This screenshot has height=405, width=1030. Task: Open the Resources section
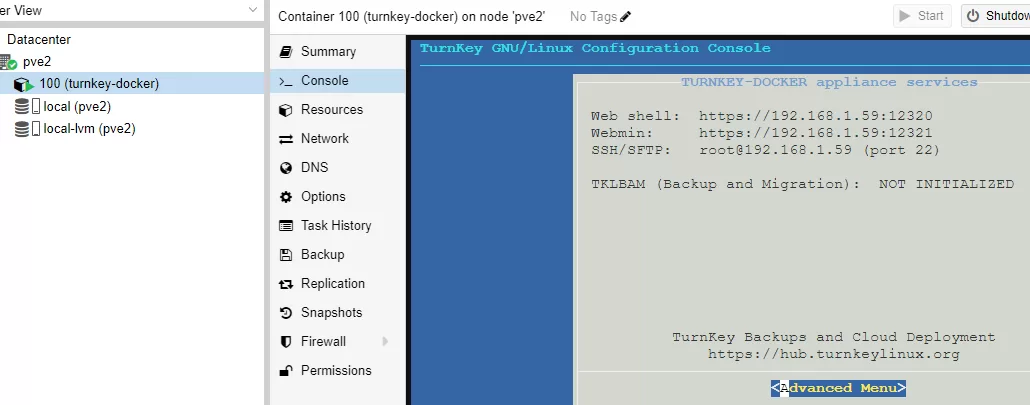(338, 110)
